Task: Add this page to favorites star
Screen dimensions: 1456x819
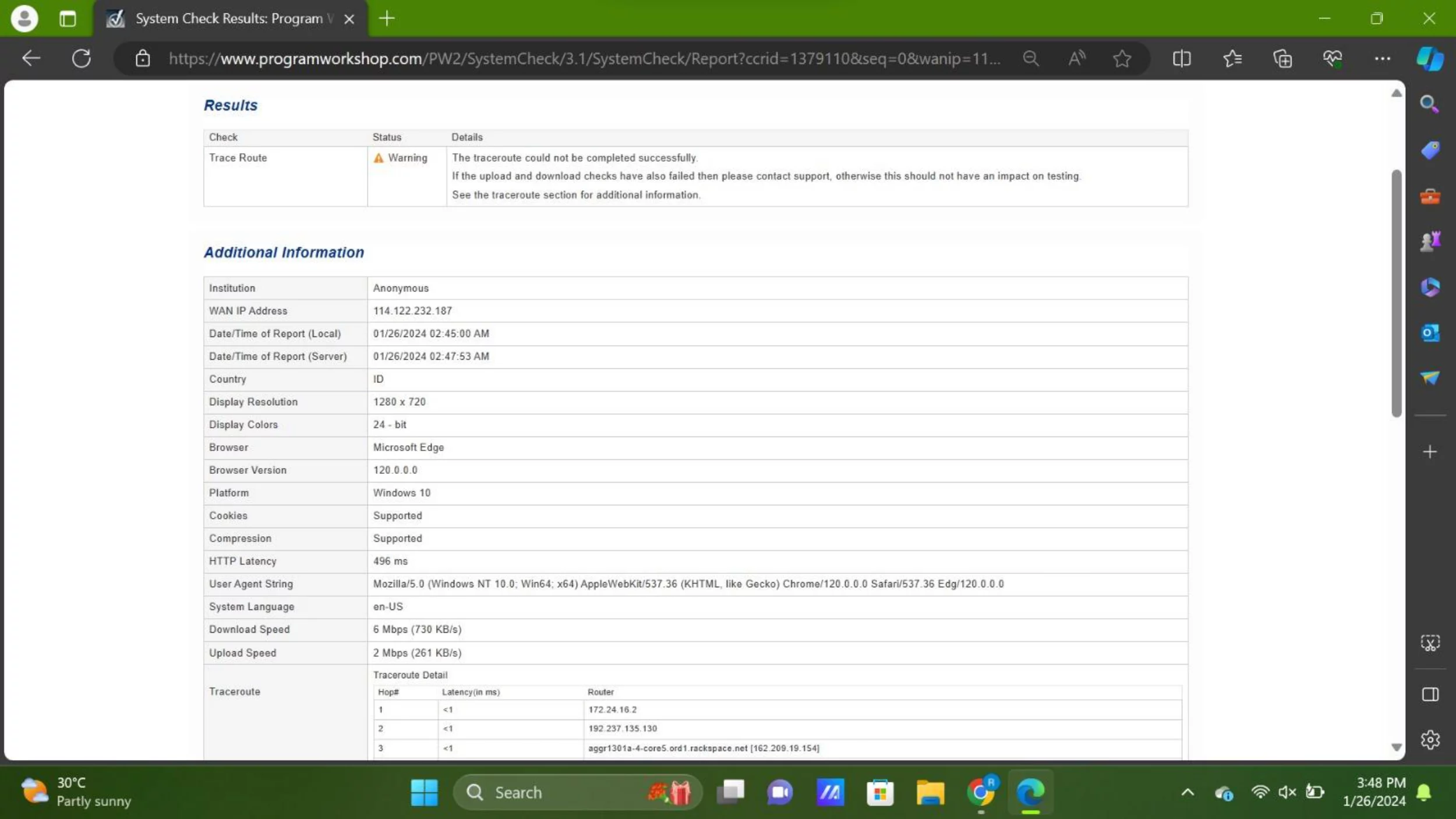Action: coord(1122,58)
